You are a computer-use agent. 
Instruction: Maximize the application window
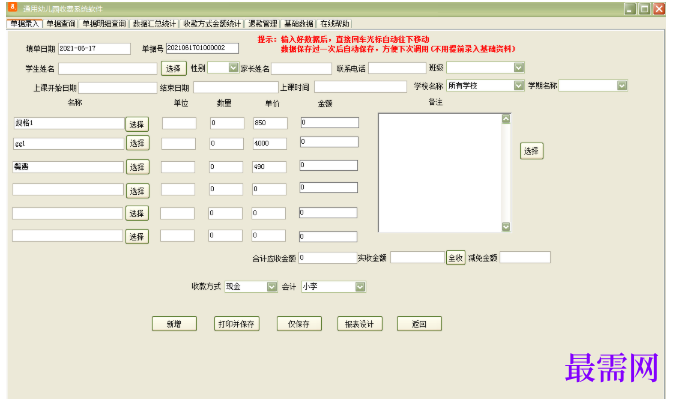645,9
